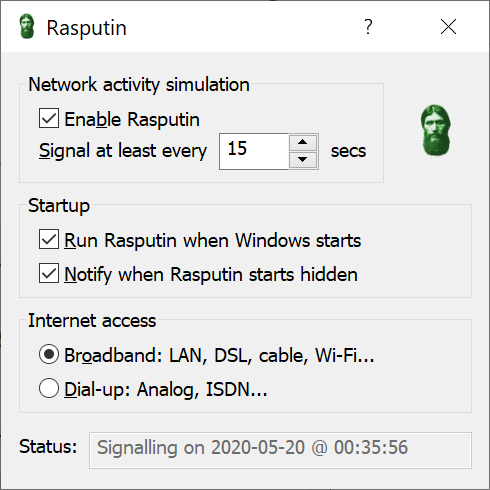Click the Internet access group heading
Image resolution: width=490 pixels, height=490 pixels.
click(x=92, y=320)
